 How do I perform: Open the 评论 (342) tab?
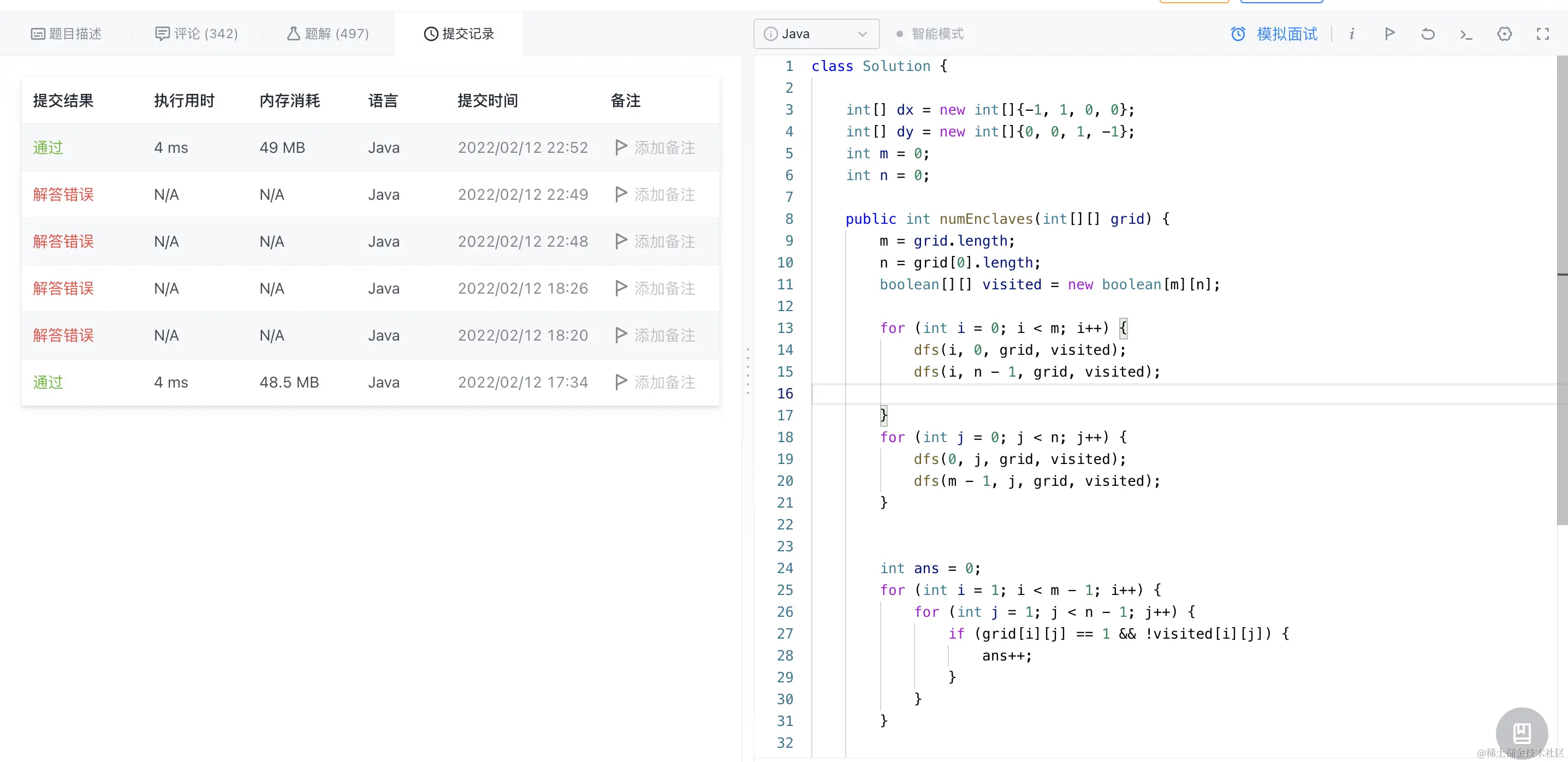197,34
